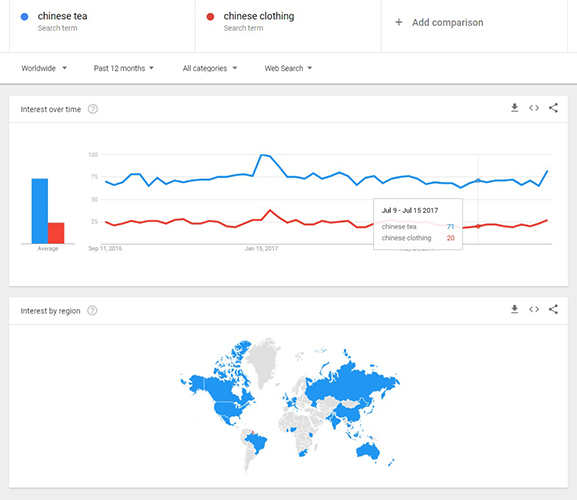Download the Interest by region data
Viewport: 577px width, 500px height.
pos(514,309)
